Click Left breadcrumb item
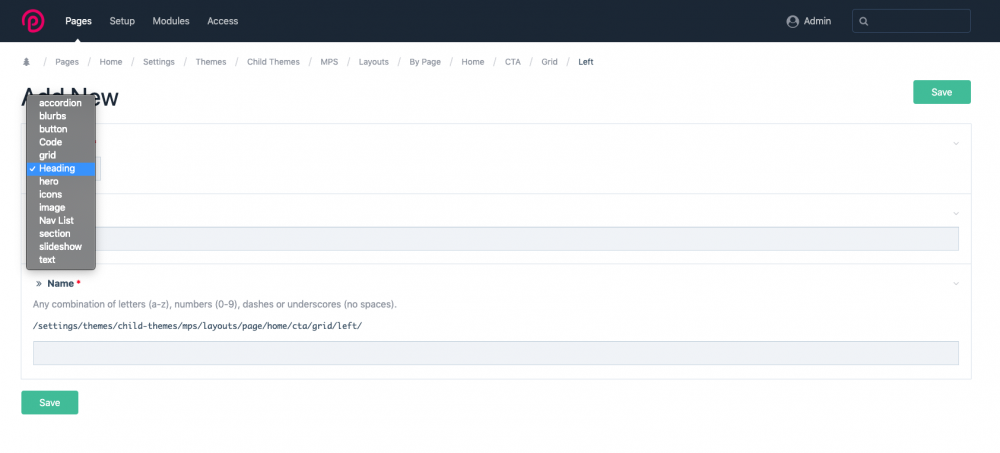 [586, 62]
